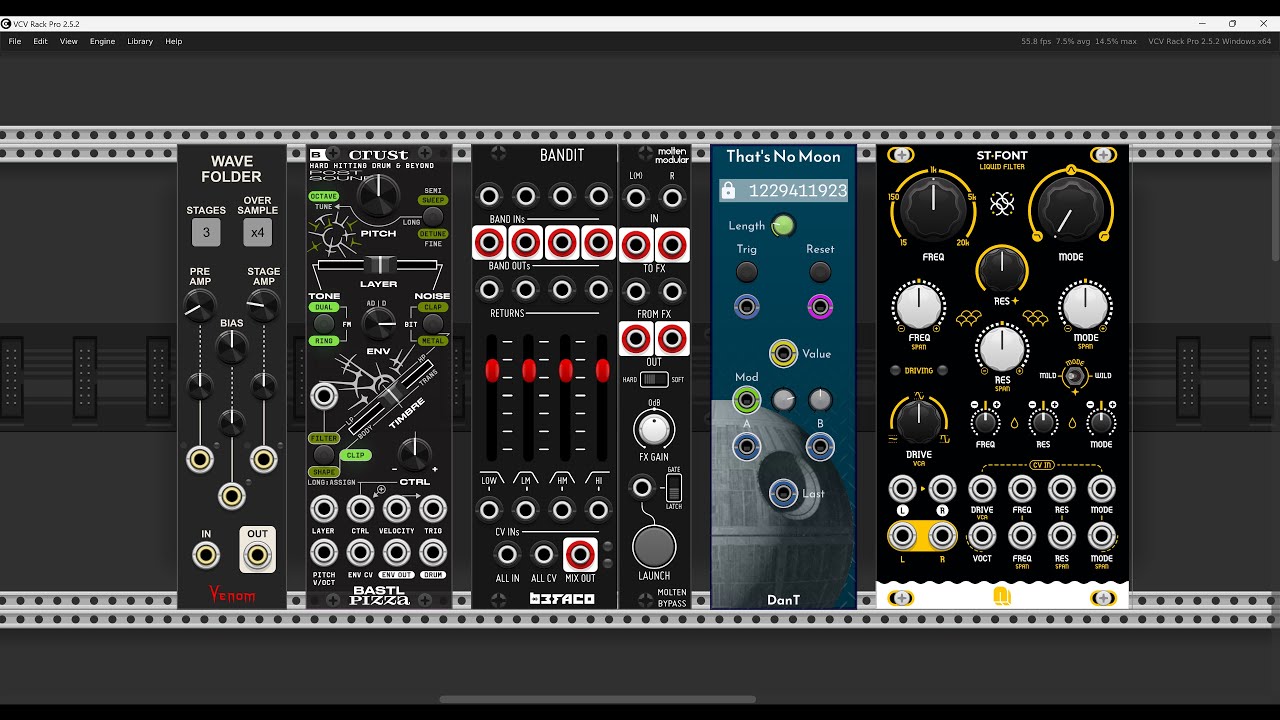Click the Crust VELOCITY input jack
This screenshot has width=1280, height=720.
397,509
